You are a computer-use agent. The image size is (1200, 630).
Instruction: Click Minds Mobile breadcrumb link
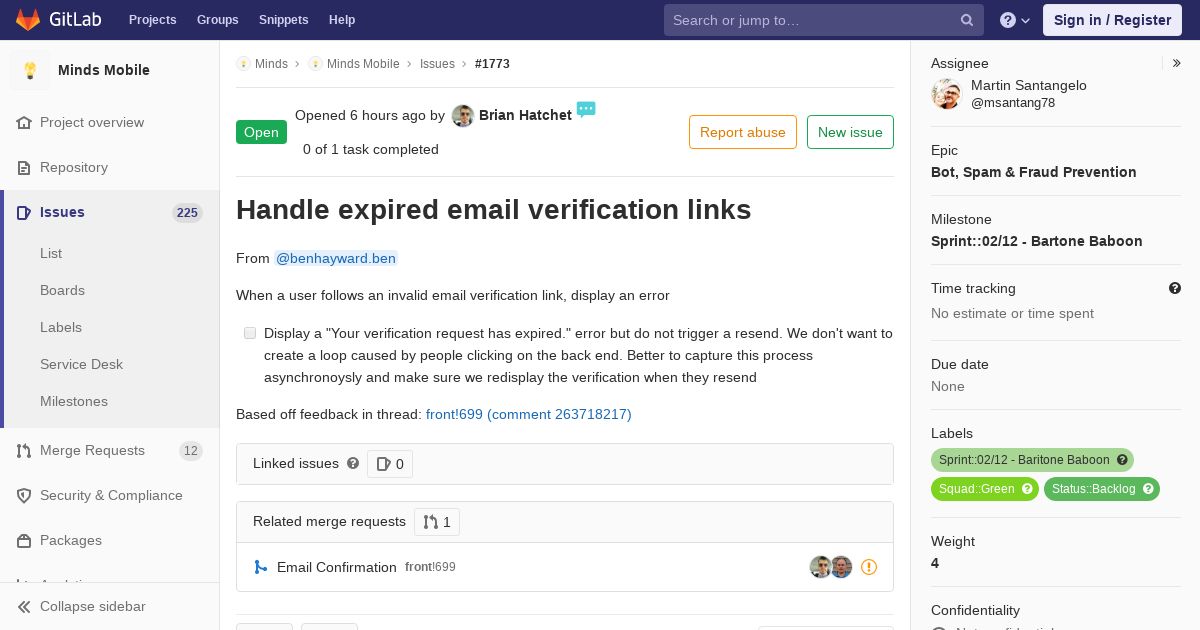[363, 63]
